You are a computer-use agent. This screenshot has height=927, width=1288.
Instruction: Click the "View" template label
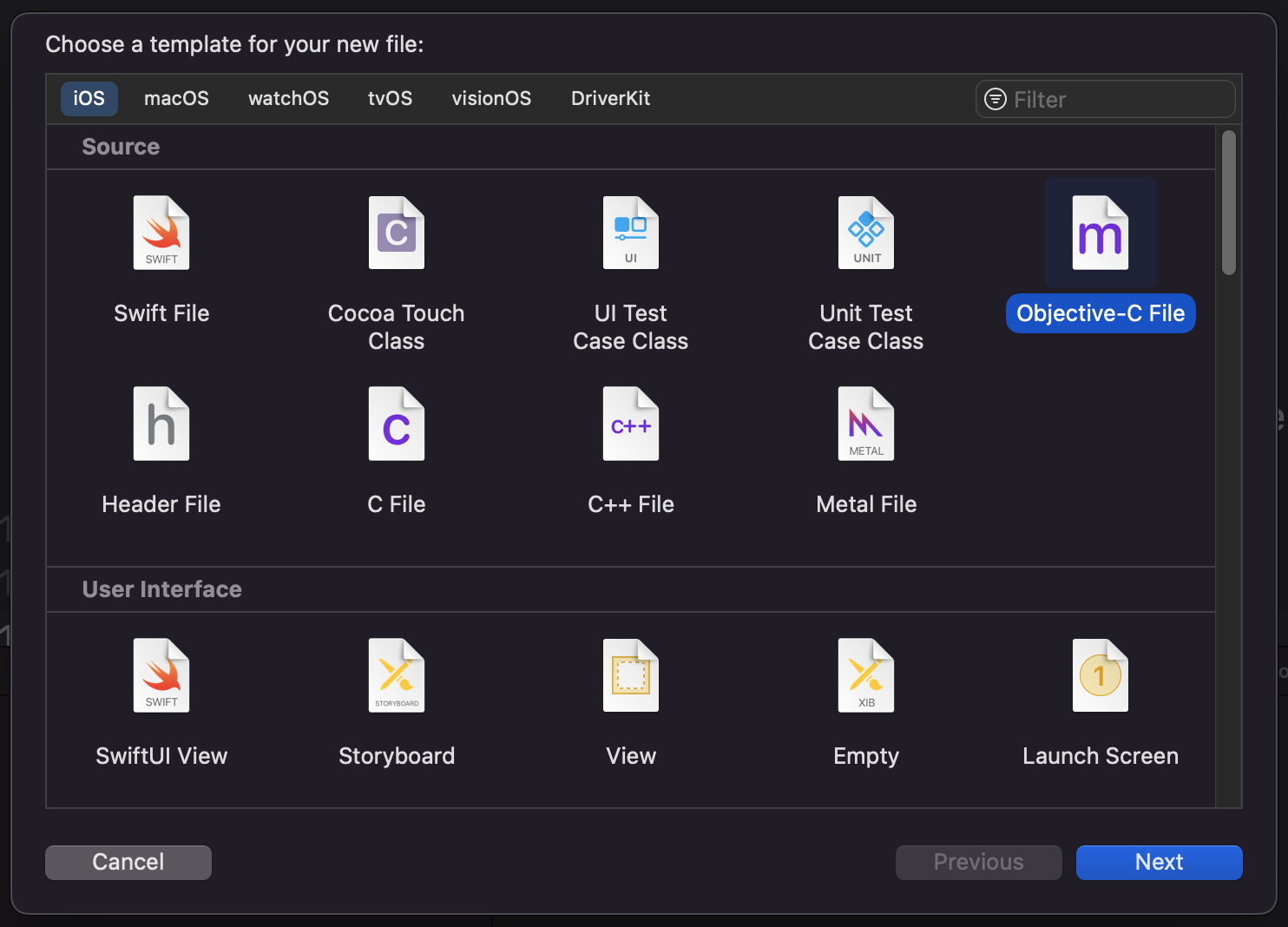coord(631,756)
